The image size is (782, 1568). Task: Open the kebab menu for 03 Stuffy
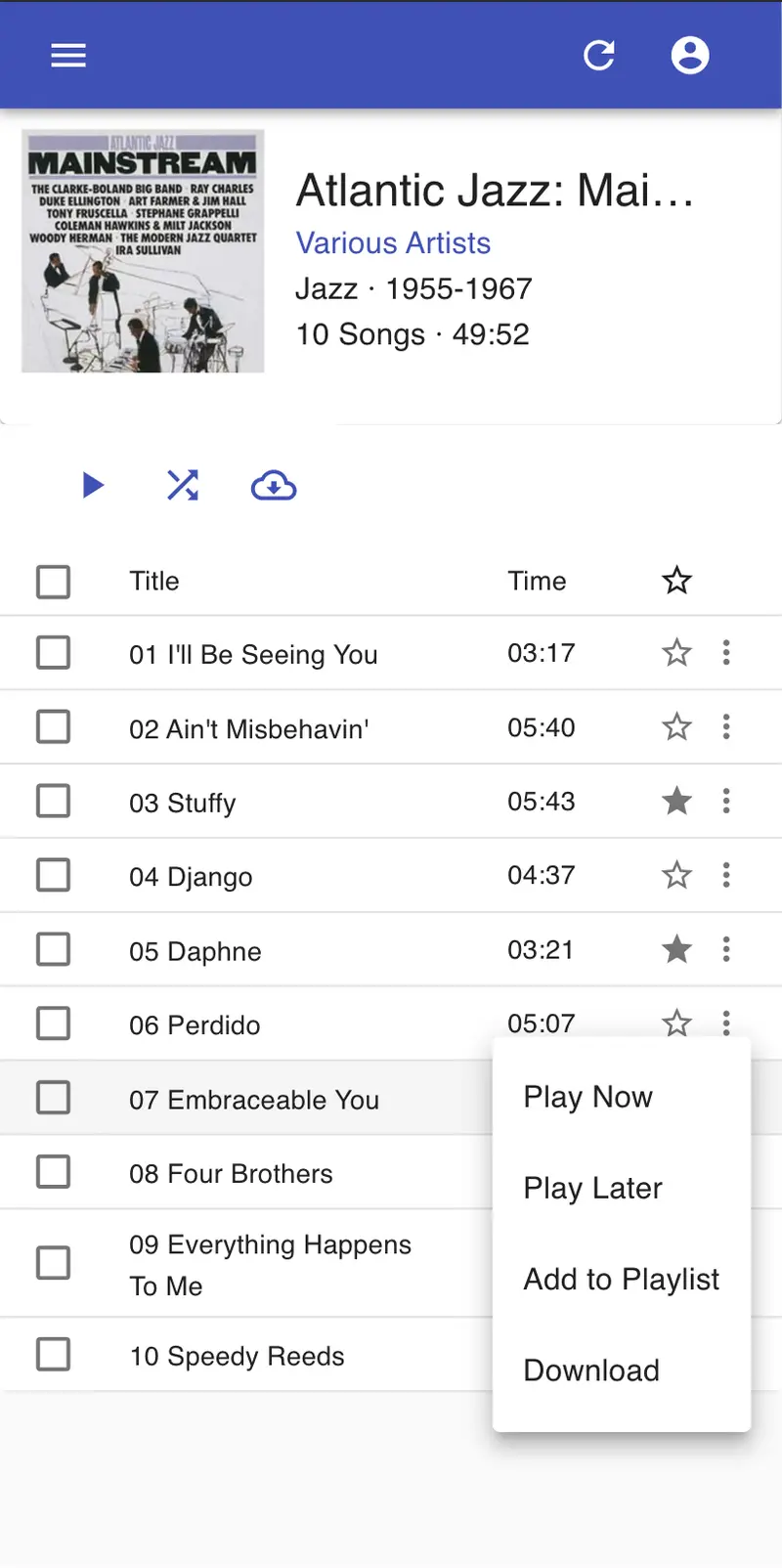tap(726, 802)
